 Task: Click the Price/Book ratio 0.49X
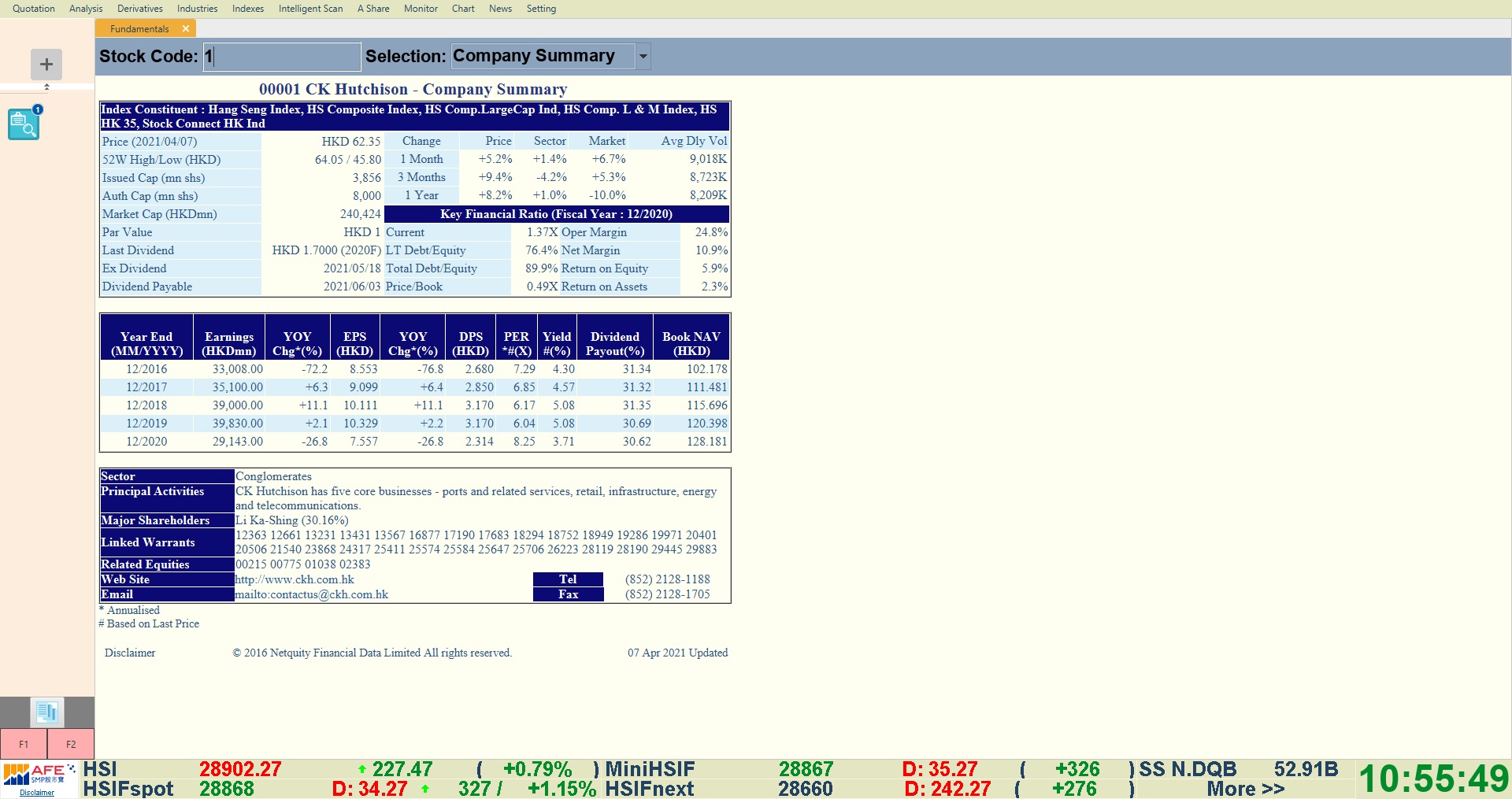pos(543,287)
